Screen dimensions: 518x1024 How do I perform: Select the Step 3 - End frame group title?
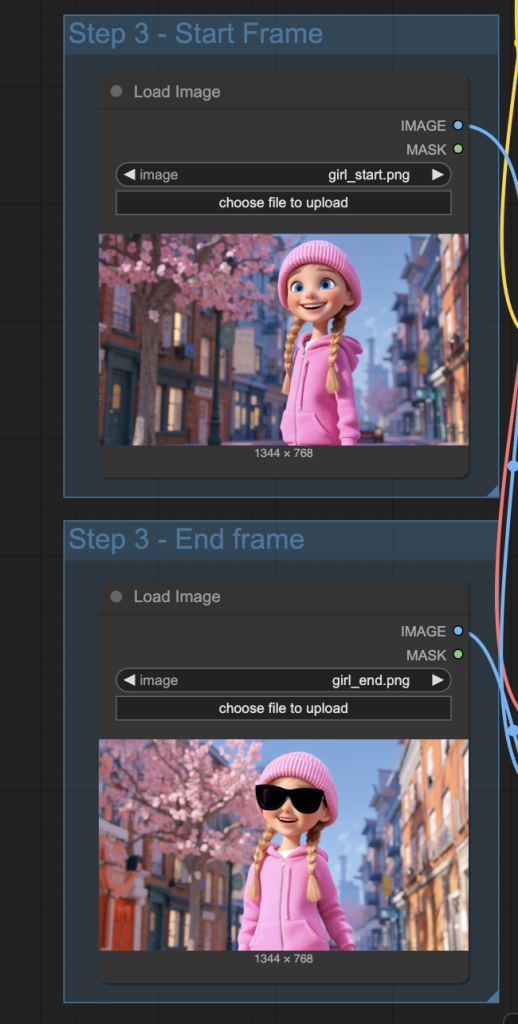(186, 539)
